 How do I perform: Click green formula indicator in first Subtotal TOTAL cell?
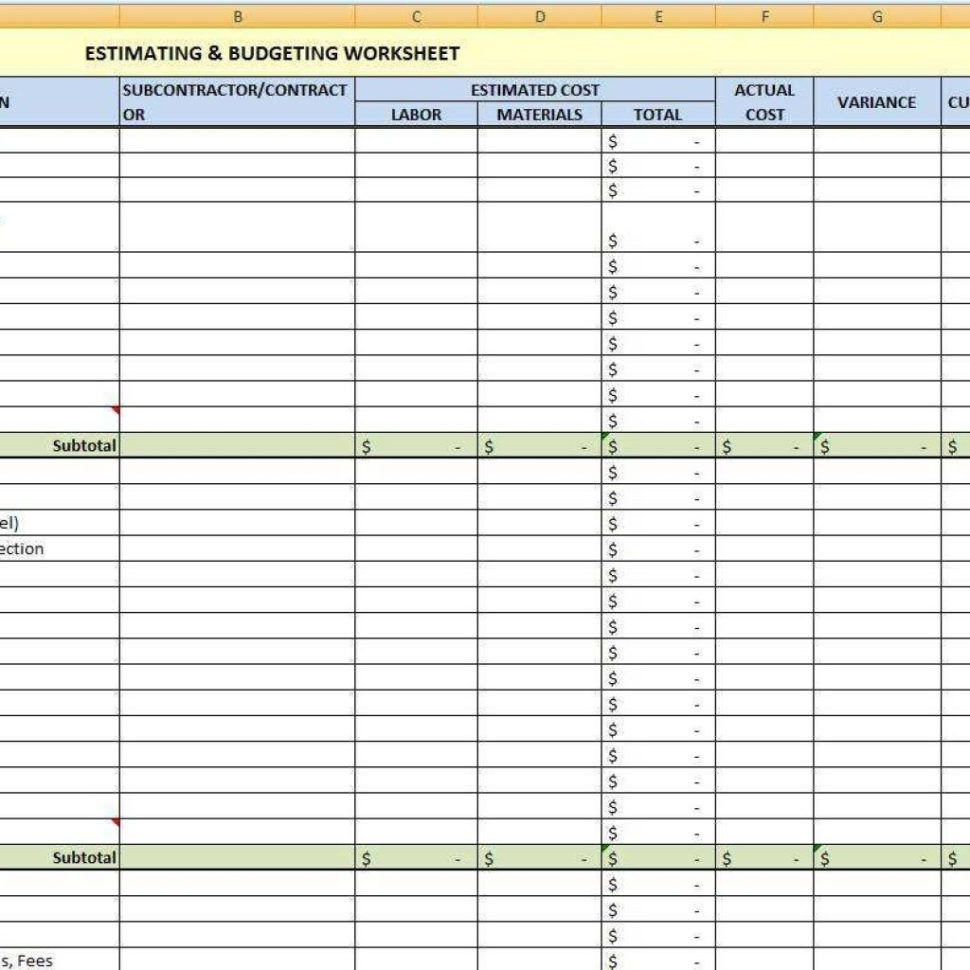[606, 437]
